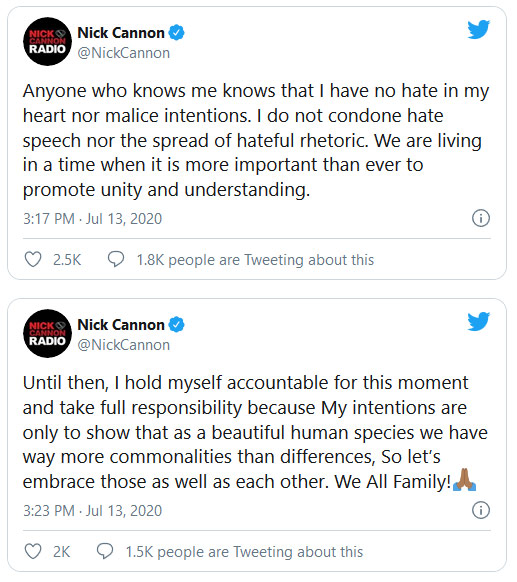Image resolution: width=517 pixels, height=582 pixels.
Task: Open Nick Cannon name link in first tweet
Action: (121, 33)
